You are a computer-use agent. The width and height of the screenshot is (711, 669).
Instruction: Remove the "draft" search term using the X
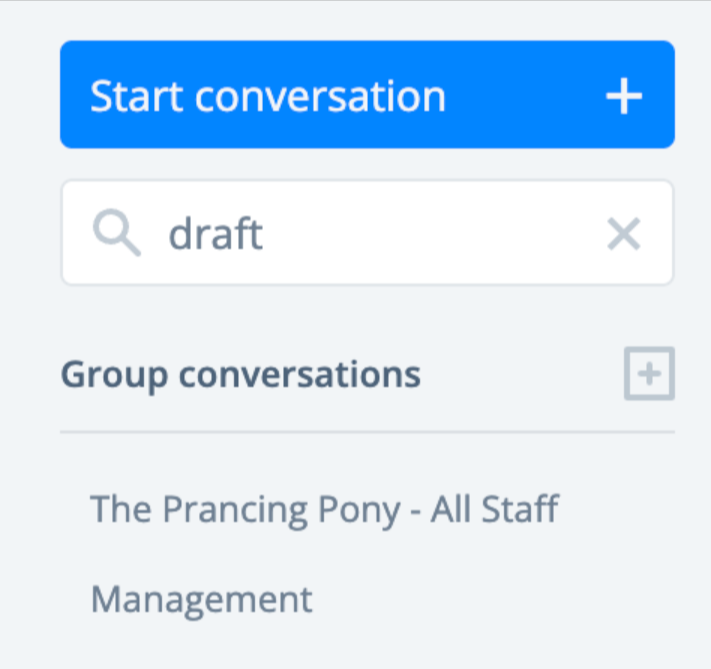624,235
